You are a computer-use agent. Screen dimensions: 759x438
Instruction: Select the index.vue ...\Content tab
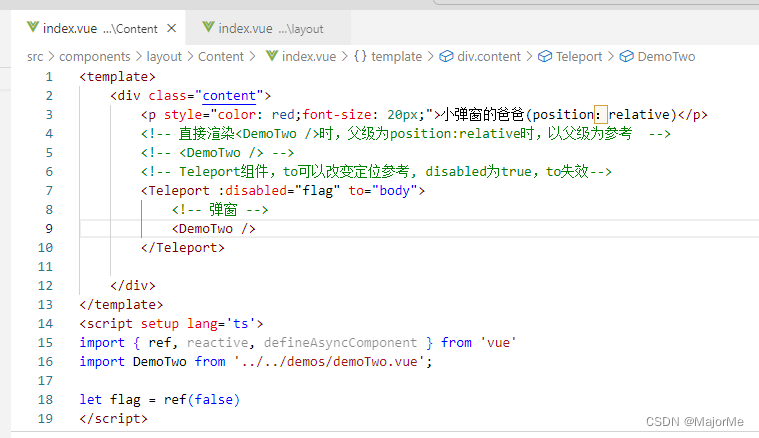tap(99, 29)
